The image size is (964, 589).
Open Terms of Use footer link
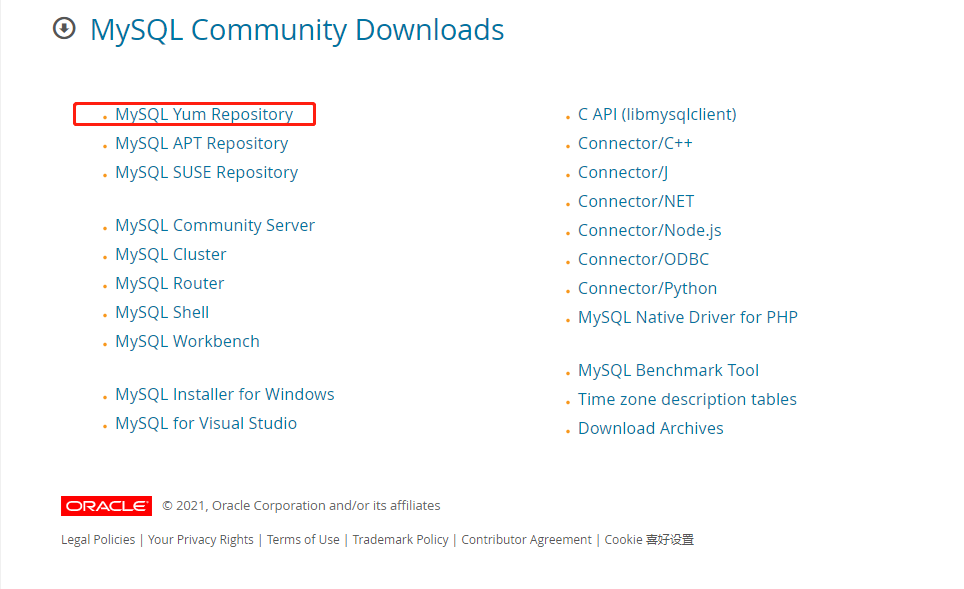303,539
